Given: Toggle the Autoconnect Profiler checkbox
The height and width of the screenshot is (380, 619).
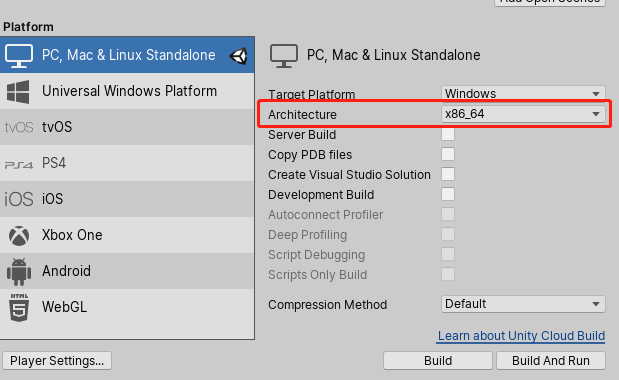Looking at the screenshot, I should pyautogui.click(x=448, y=214).
